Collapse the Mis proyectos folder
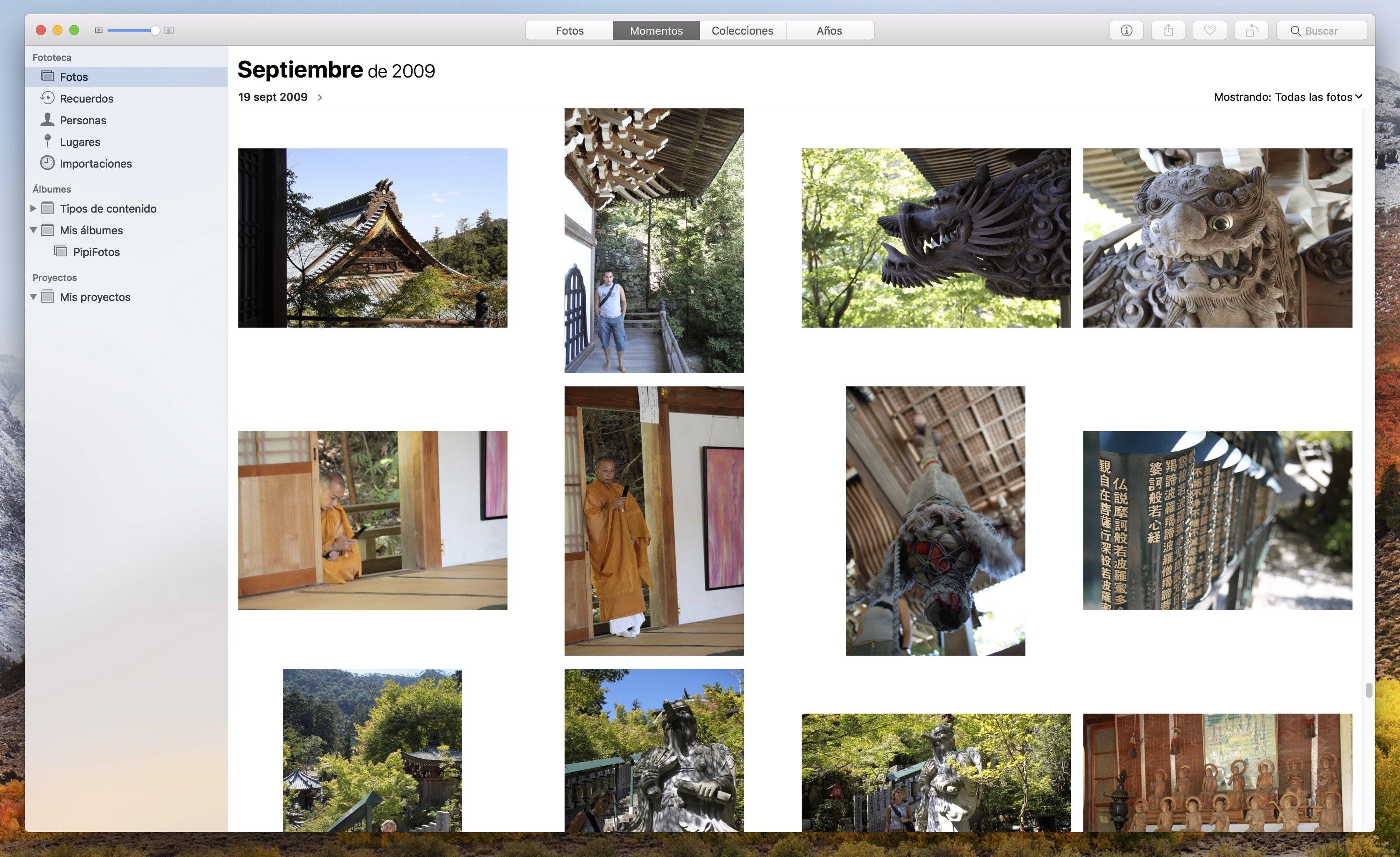The image size is (1400, 857). (33, 297)
